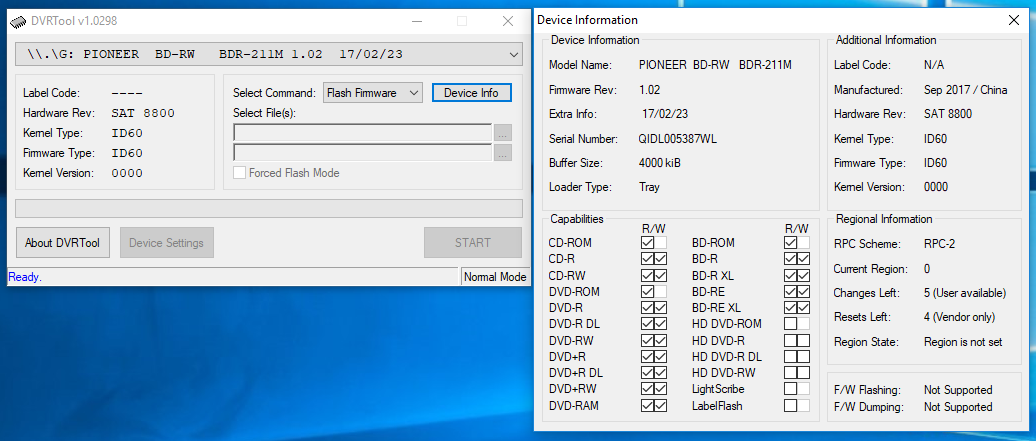Toggle the LabelFlash read checkbox
Image resolution: width=1036 pixels, height=441 pixels.
click(x=790, y=405)
